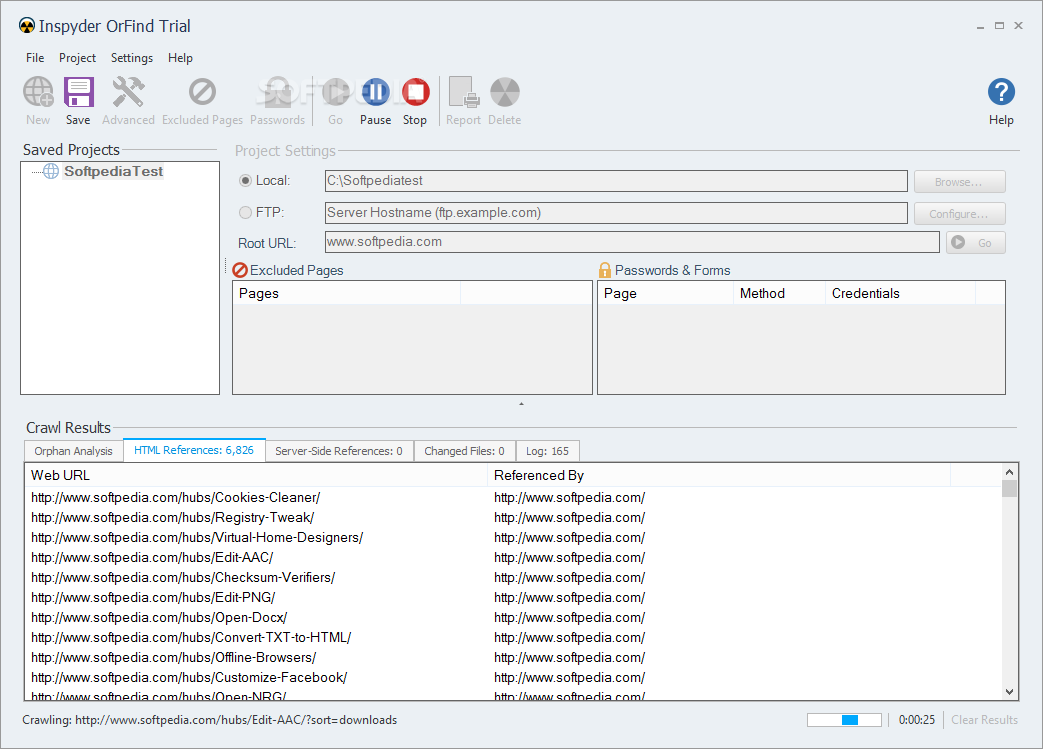Click the Pages column header

click(347, 293)
